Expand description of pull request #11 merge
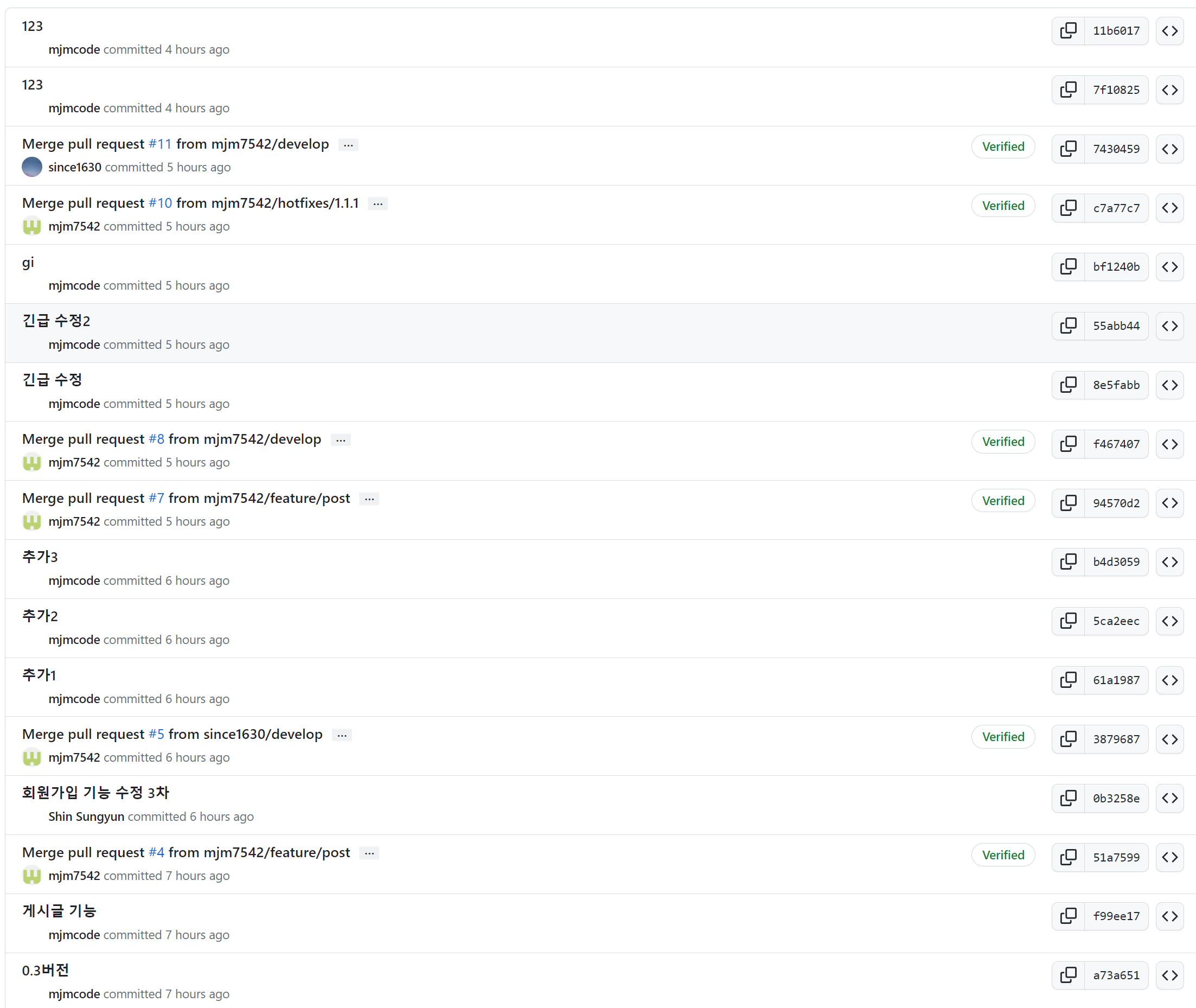The image size is (1196, 1008). coord(348,145)
